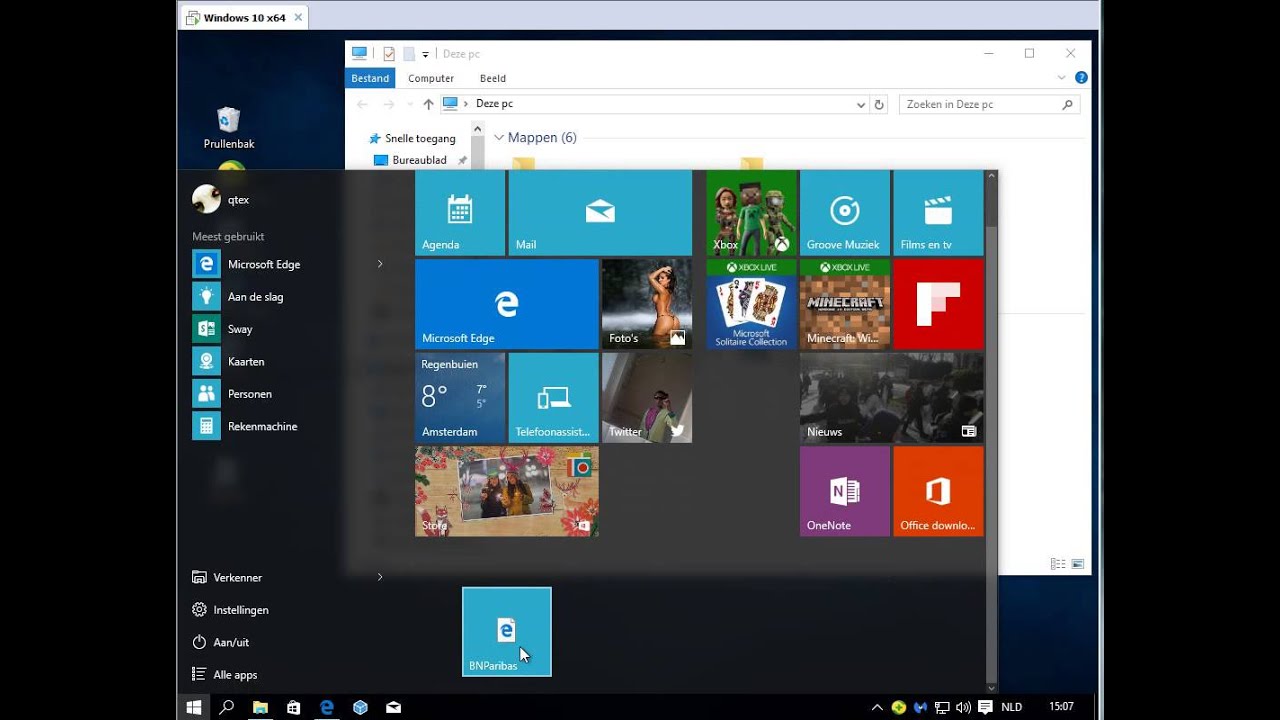
Task: Open the Agenda calendar tile
Action: [x=460, y=213]
